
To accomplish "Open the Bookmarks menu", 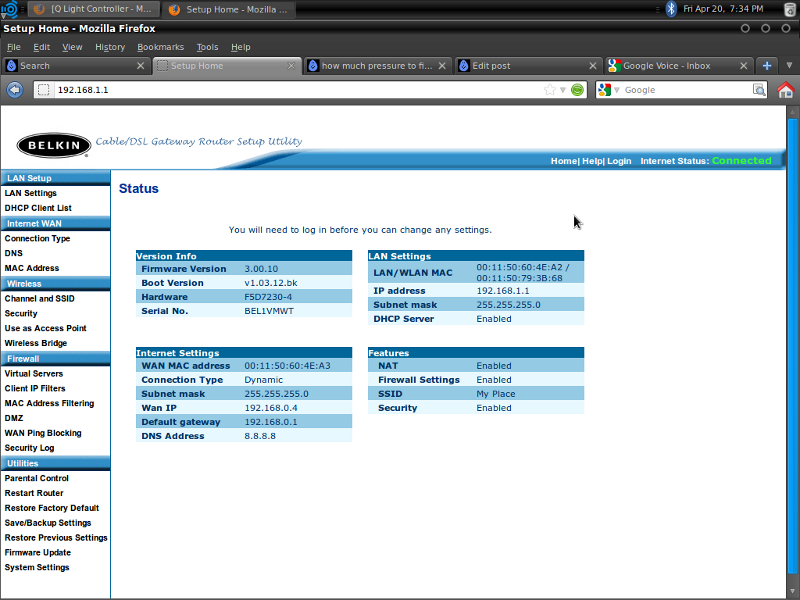I will 160,47.
